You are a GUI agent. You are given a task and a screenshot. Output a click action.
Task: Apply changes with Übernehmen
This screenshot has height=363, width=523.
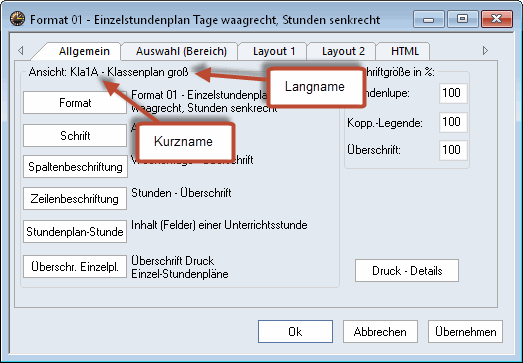pyautogui.click(x=465, y=332)
